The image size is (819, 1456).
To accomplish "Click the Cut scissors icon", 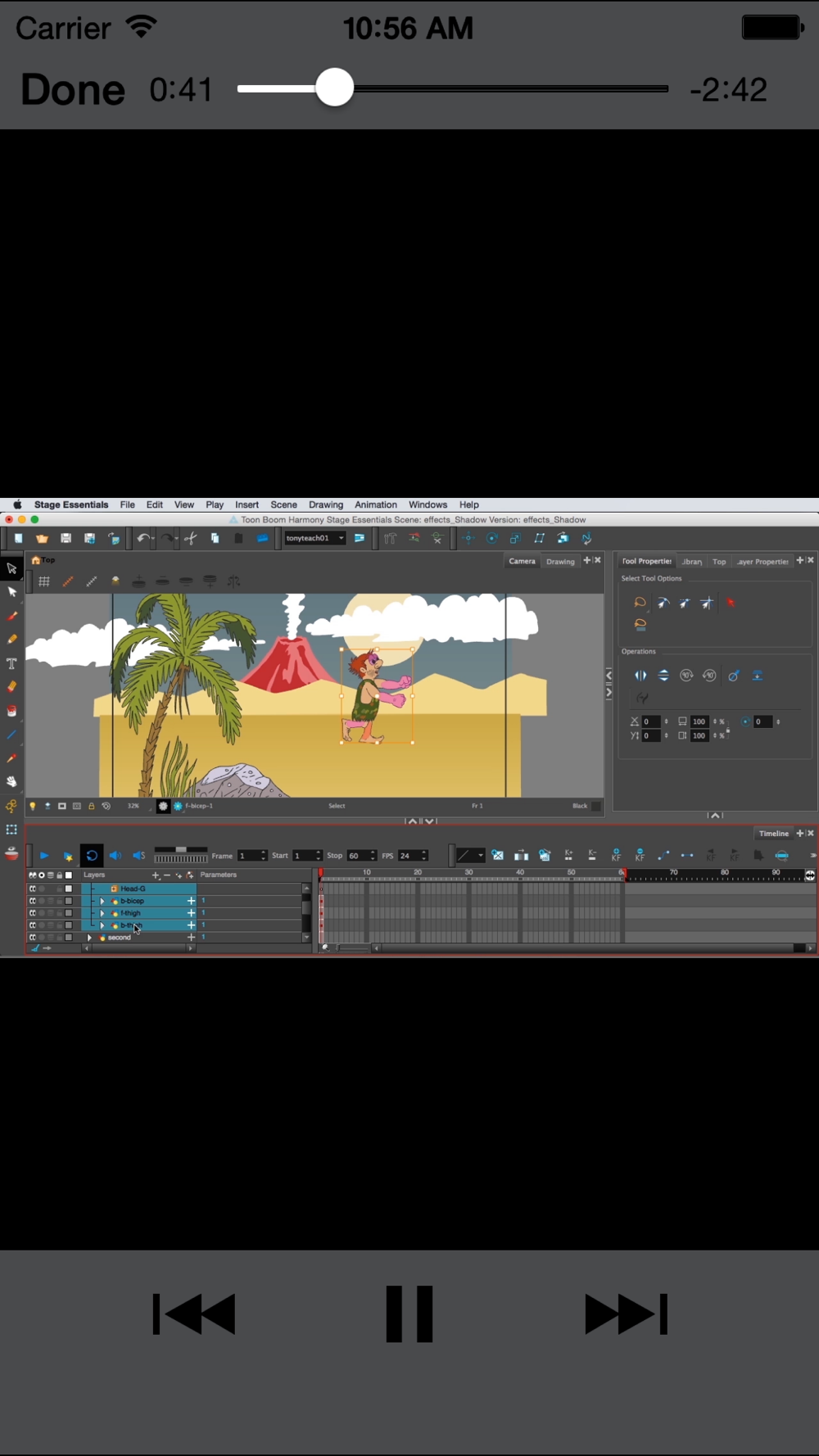I will point(191,538).
